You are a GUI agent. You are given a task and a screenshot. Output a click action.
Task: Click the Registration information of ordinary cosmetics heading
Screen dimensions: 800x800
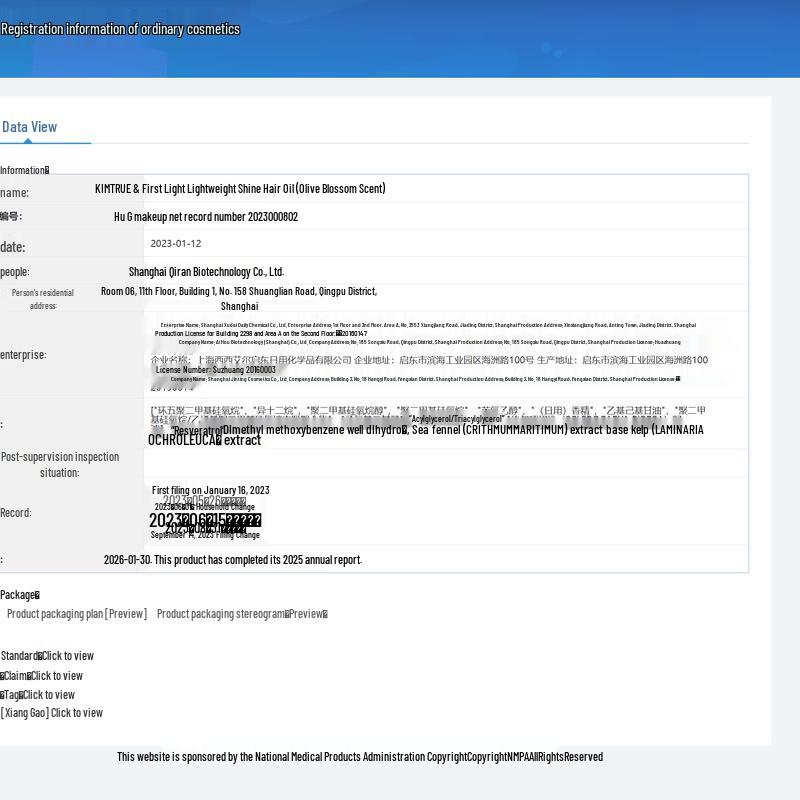pyautogui.click(x=120, y=29)
